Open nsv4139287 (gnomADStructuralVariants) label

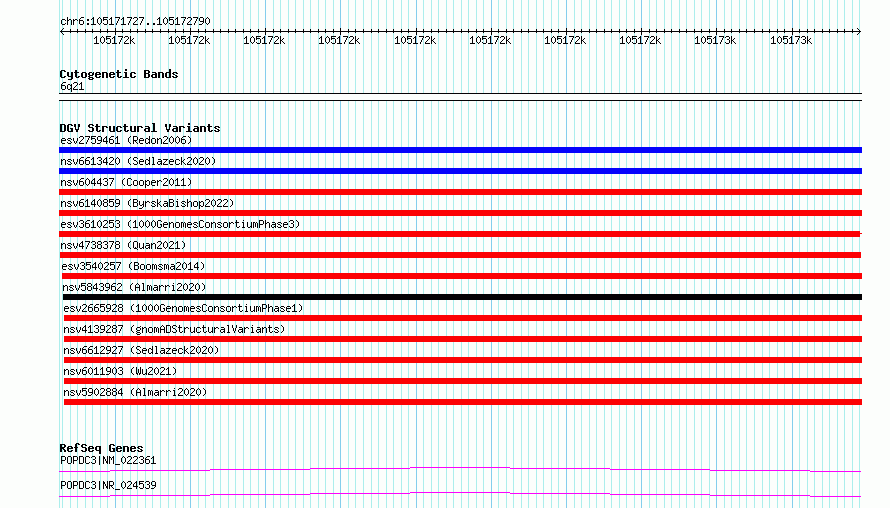tap(174, 329)
